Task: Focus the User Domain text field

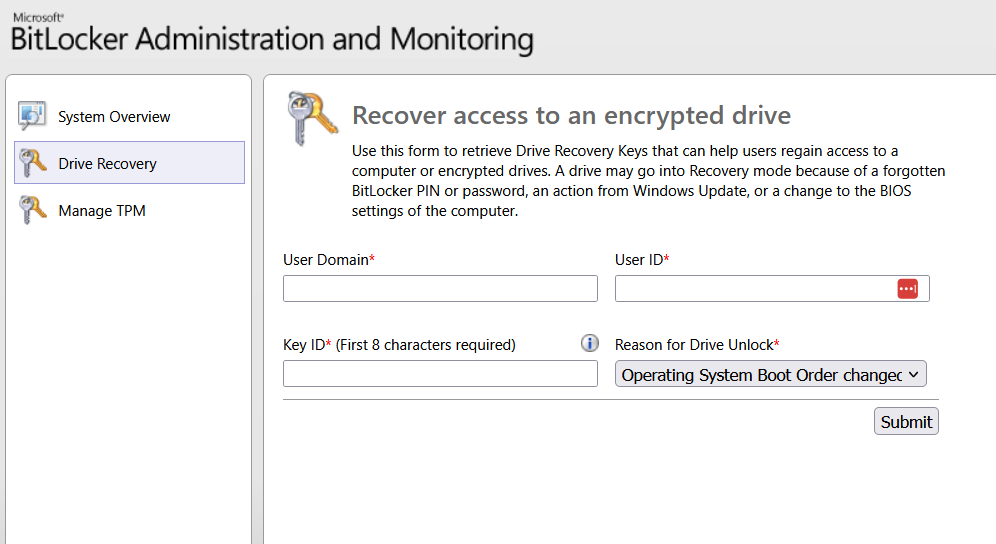Action: tap(440, 289)
